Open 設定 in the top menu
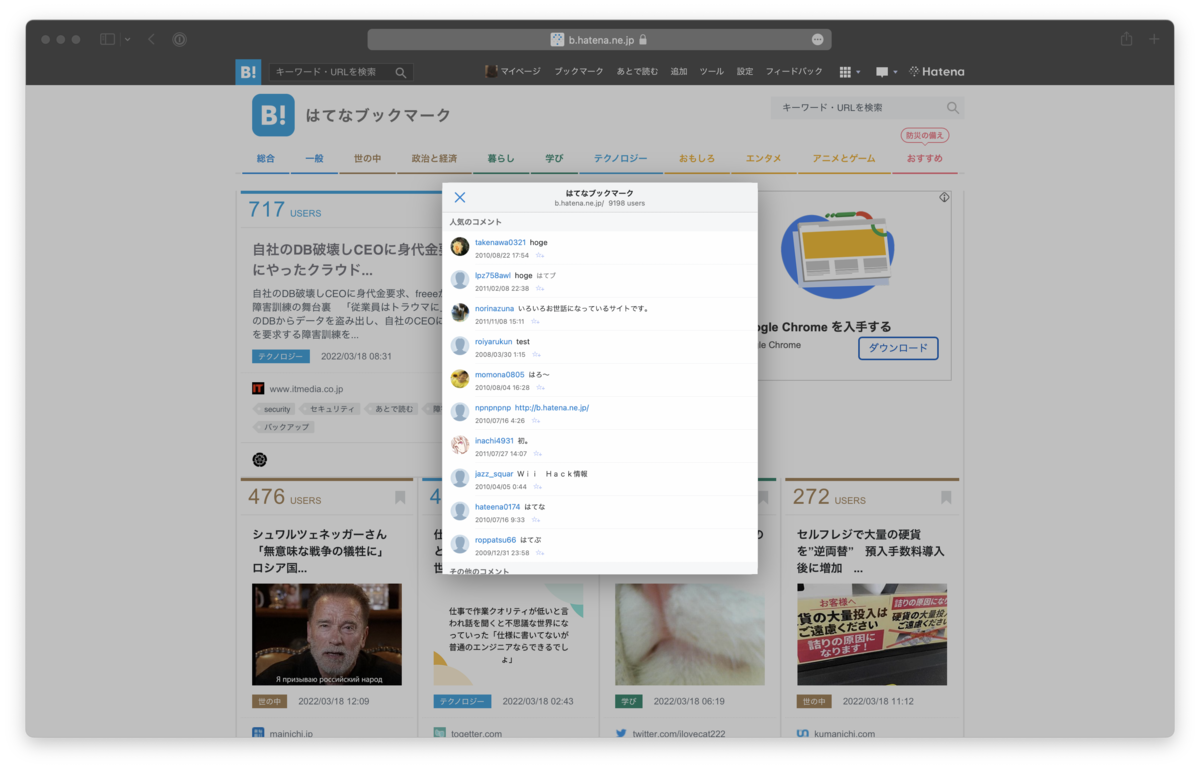1200x769 pixels. [745, 72]
